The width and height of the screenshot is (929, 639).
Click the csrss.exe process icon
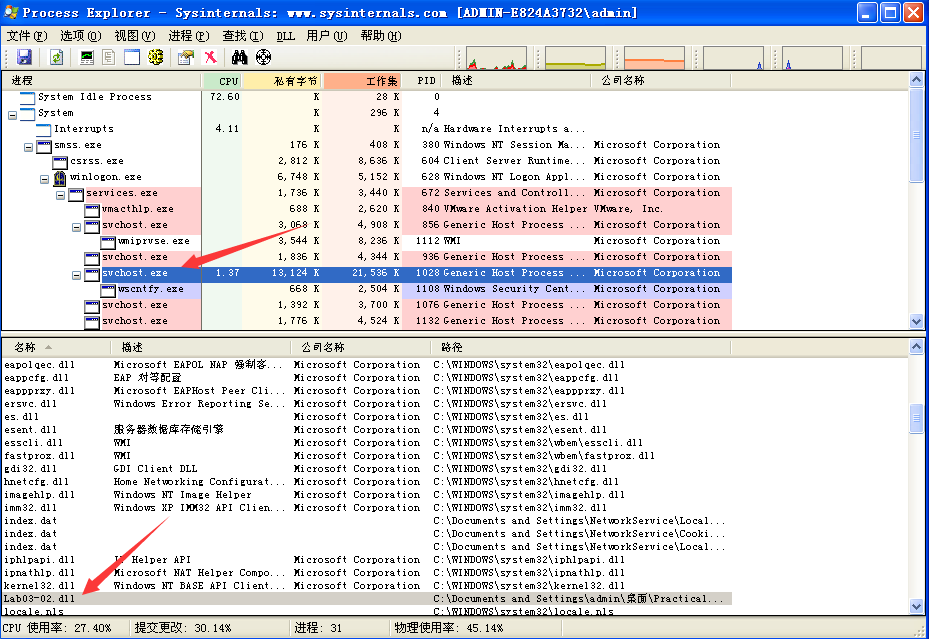pos(59,161)
